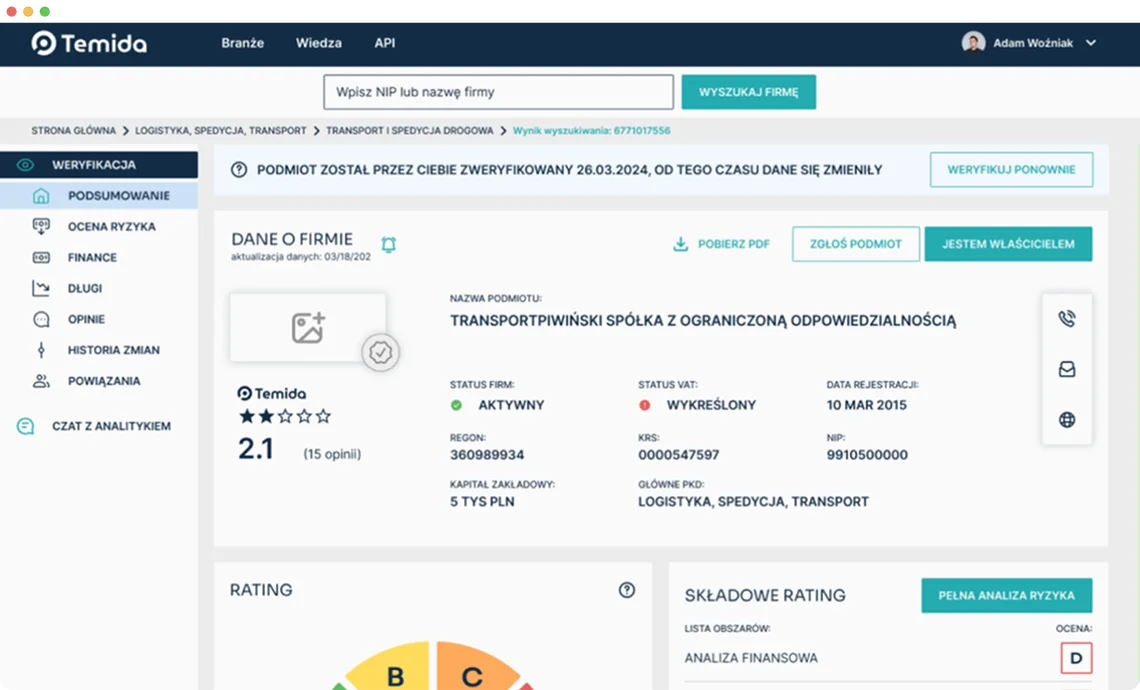The width and height of the screenshot is (1140, 690).
Task: Click the Długi chart icon
Action: click(x=41, y=288)
